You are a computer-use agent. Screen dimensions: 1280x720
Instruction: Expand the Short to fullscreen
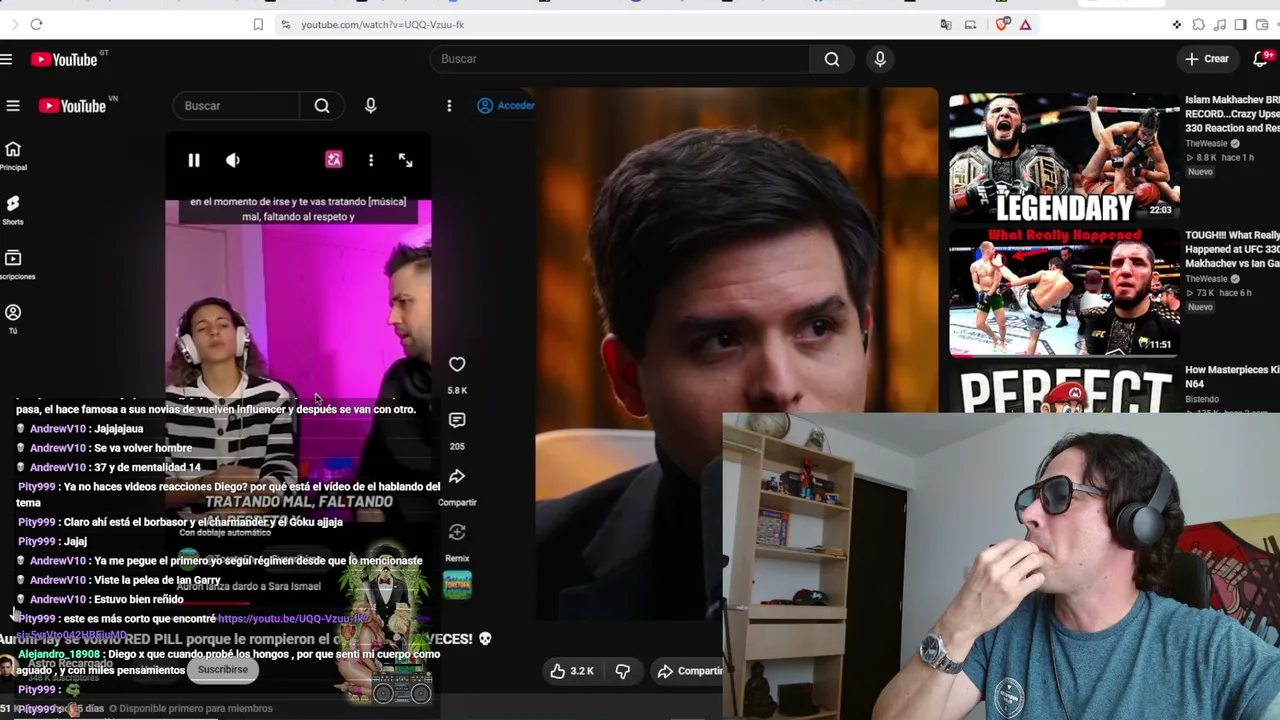405,160
